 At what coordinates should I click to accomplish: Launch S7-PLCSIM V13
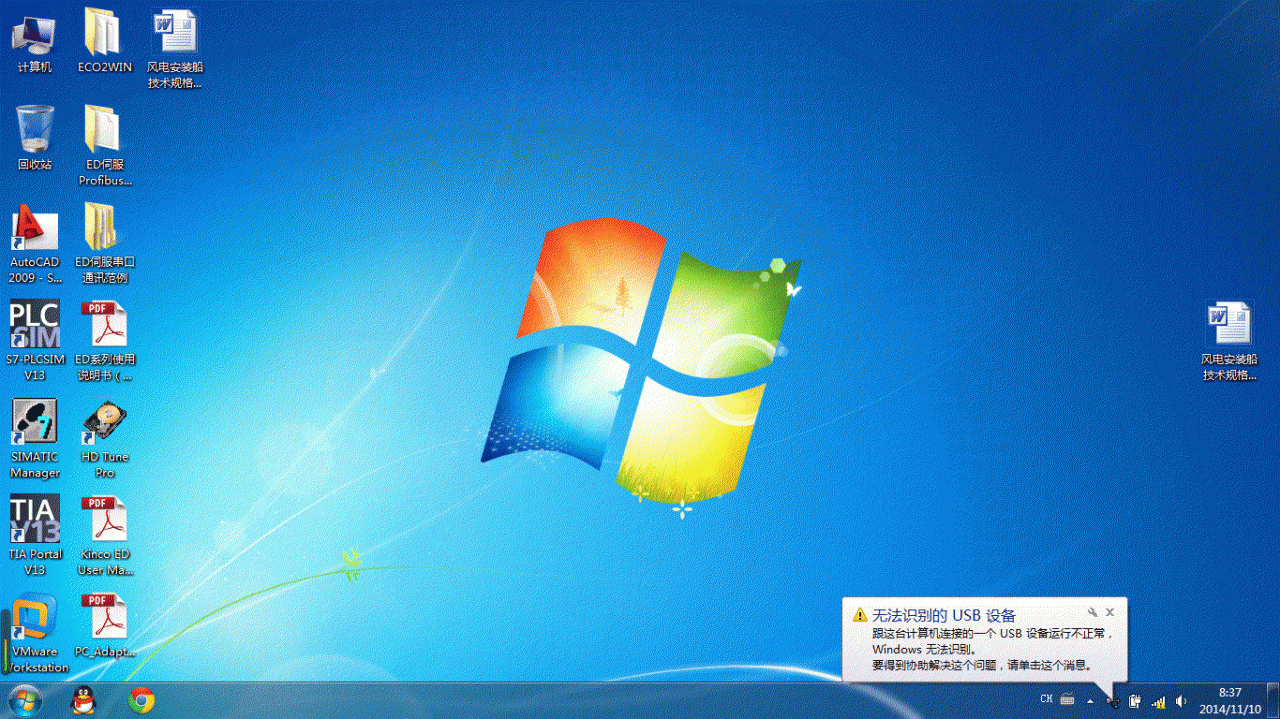pyautogui.click(x=34, y=341)
